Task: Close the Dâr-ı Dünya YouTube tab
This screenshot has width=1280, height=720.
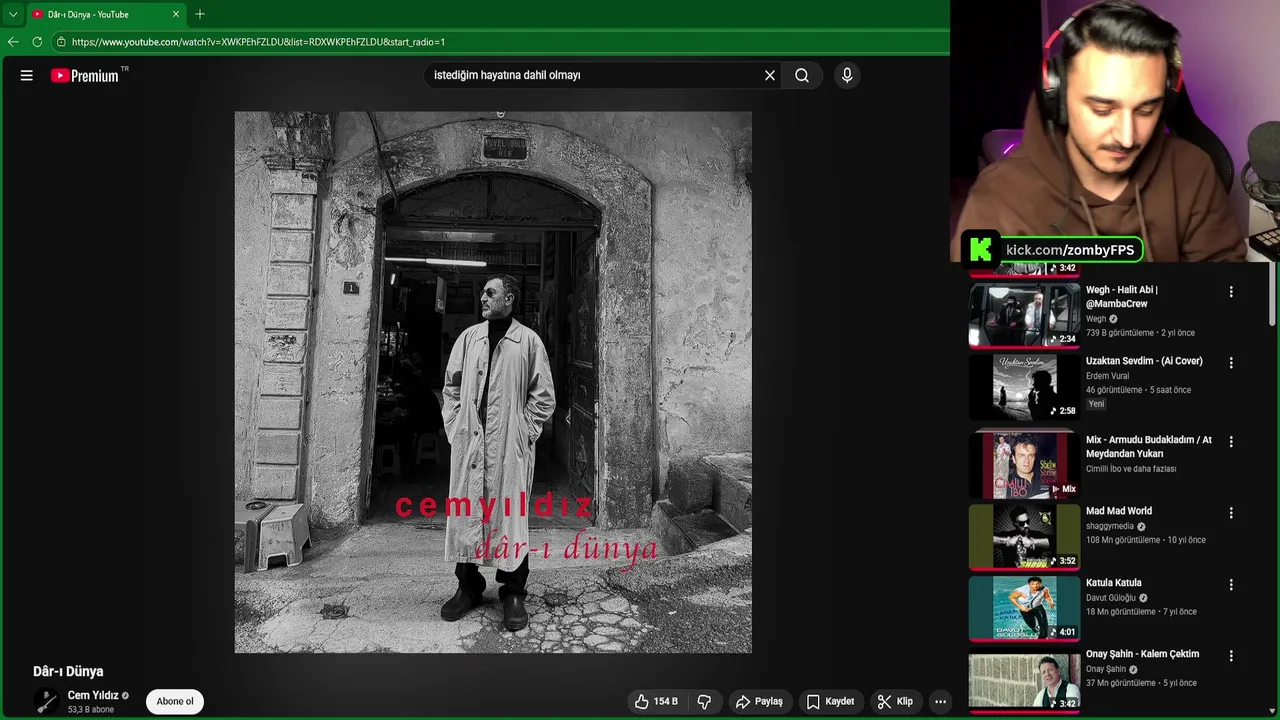Action: pos(176,14)
